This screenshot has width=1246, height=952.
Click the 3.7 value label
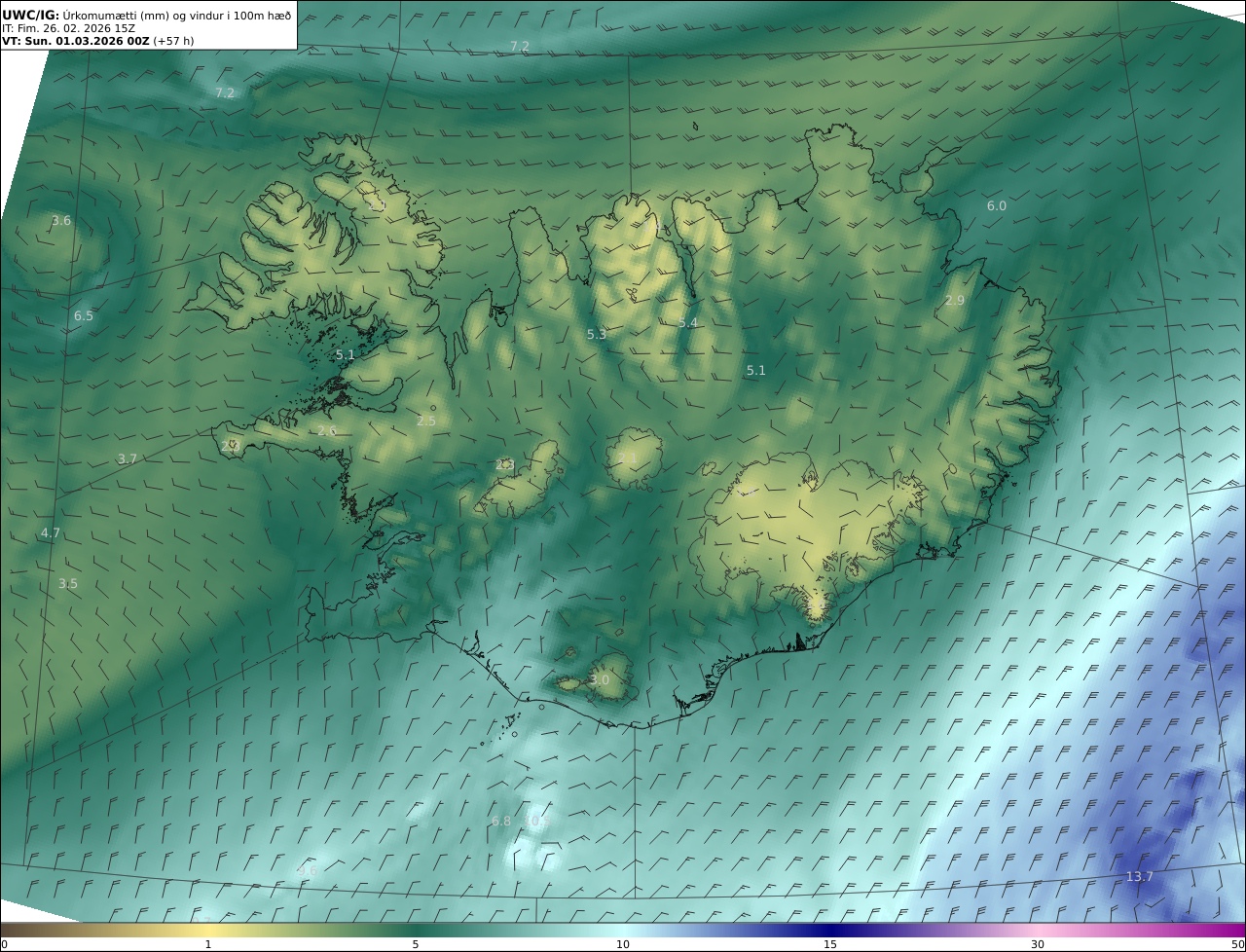point(128,459)
